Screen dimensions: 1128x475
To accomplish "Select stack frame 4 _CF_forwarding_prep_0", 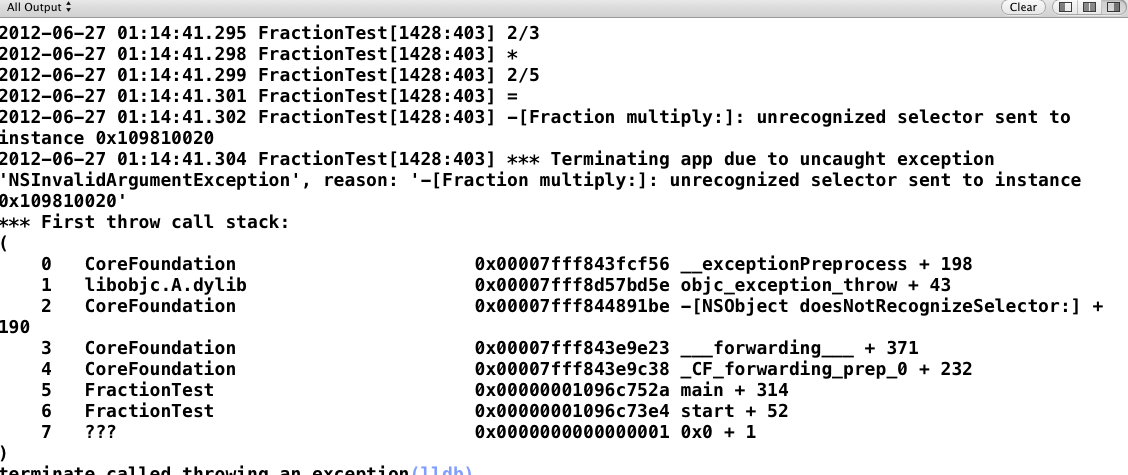I will (x=506, y=369).
